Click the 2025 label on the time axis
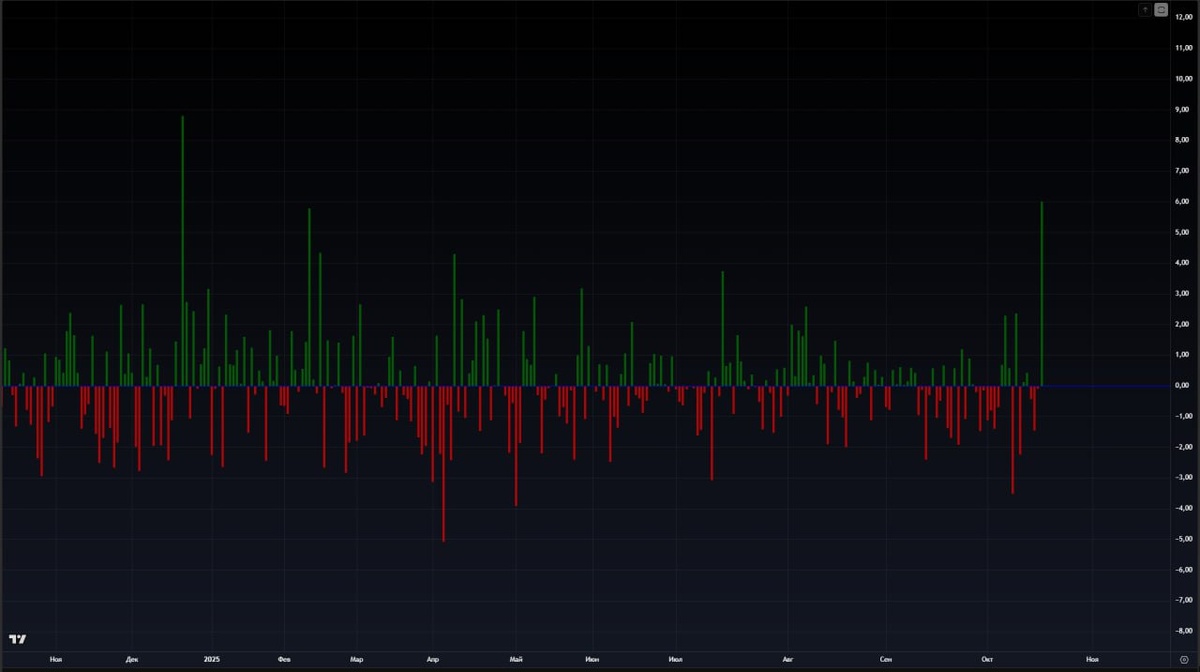The width and height of the screenshot is (1200, 672). pos(211,660)
